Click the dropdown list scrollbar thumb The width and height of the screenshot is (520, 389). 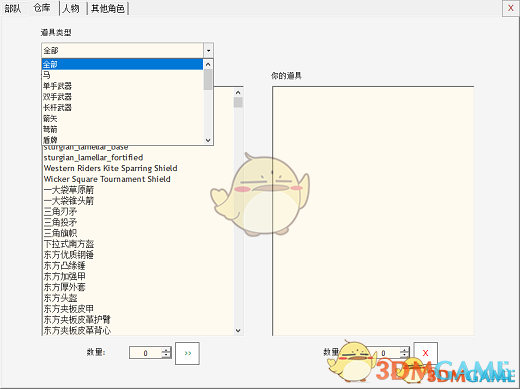click(208, 79)
